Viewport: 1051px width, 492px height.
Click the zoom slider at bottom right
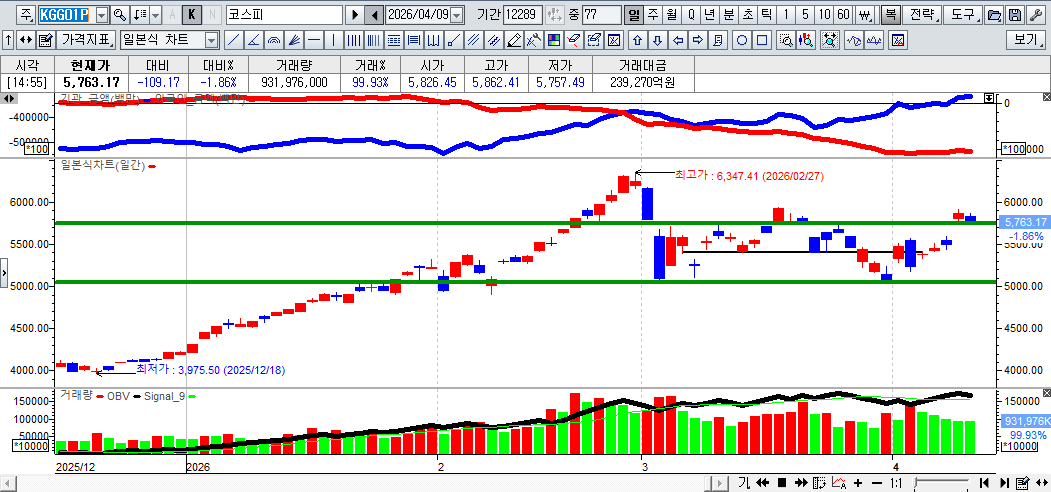pos(942,483)
